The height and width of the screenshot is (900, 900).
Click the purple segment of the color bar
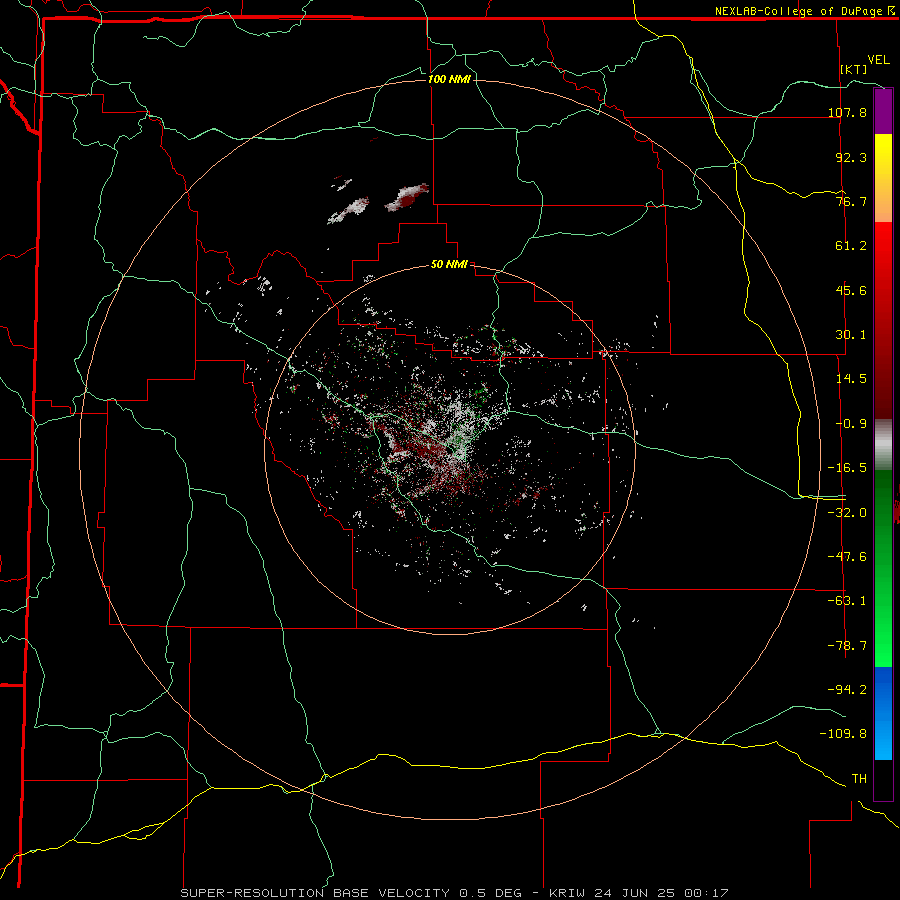click(x=883, y=112)
